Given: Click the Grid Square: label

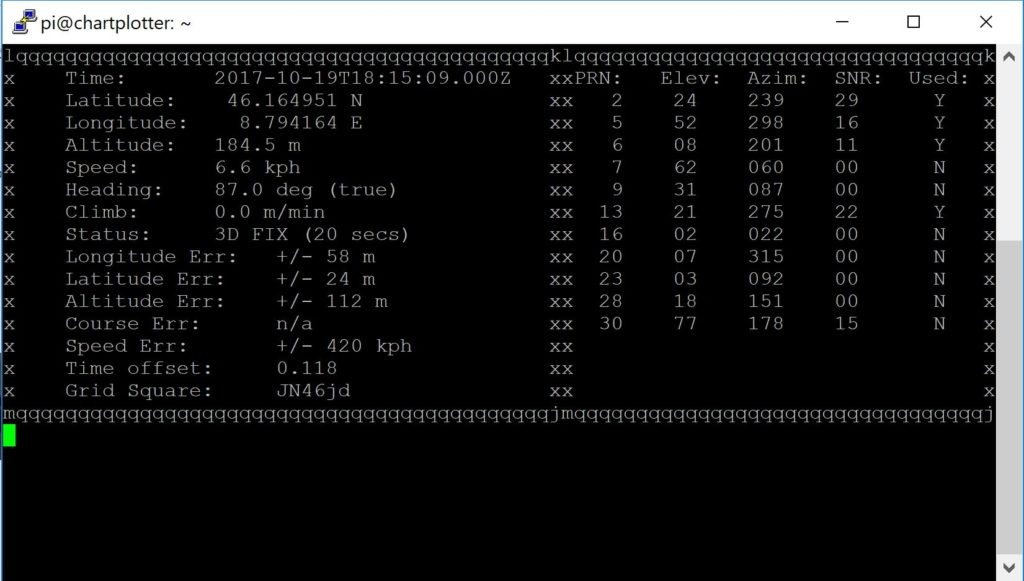Looking at the screenshot, I should pyautogui.click(x=138, y=391).
